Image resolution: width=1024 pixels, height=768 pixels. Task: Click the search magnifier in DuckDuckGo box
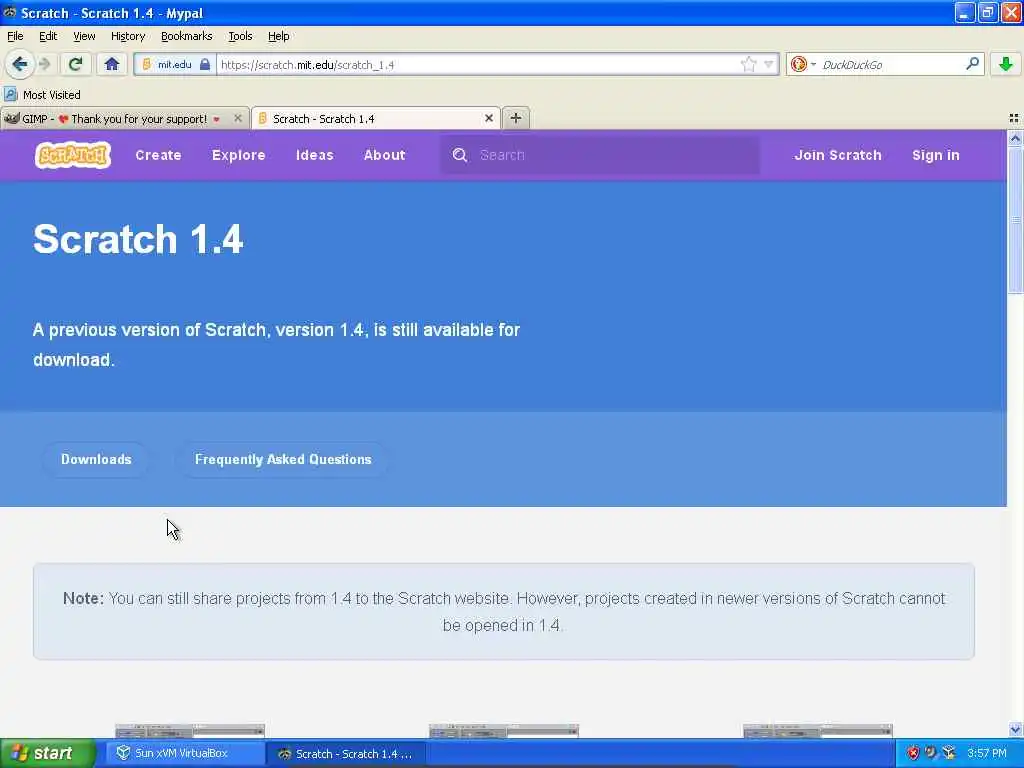pos(972,63)
